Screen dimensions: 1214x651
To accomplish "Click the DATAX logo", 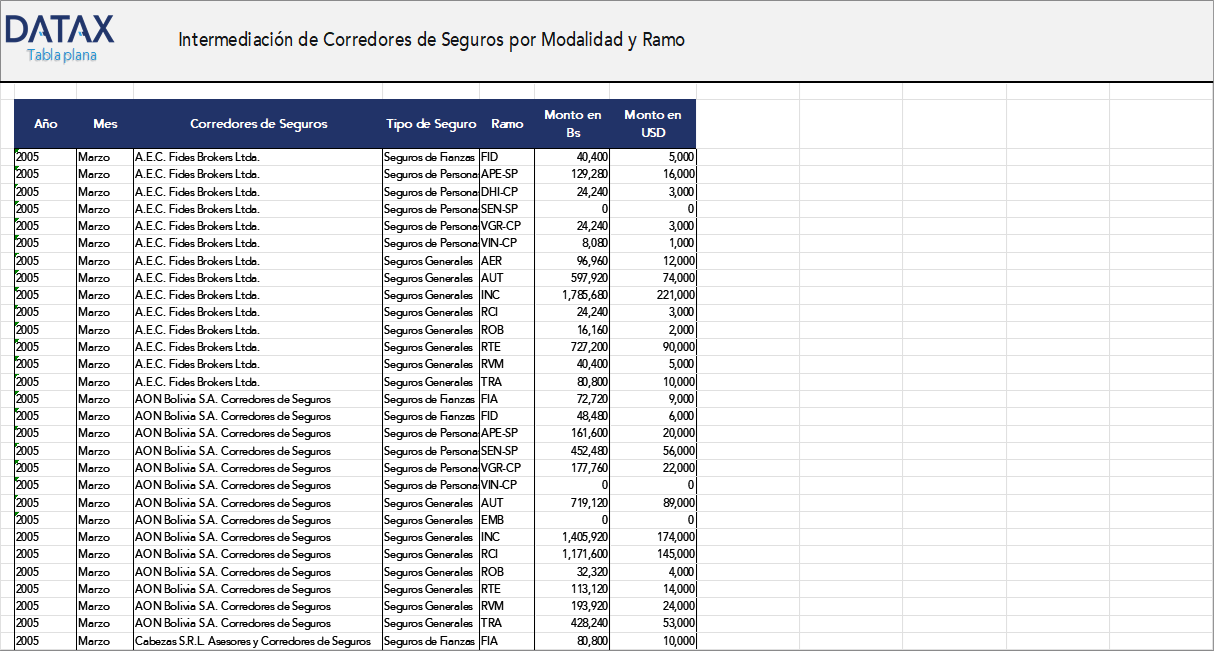I will [x=60, y=29].
